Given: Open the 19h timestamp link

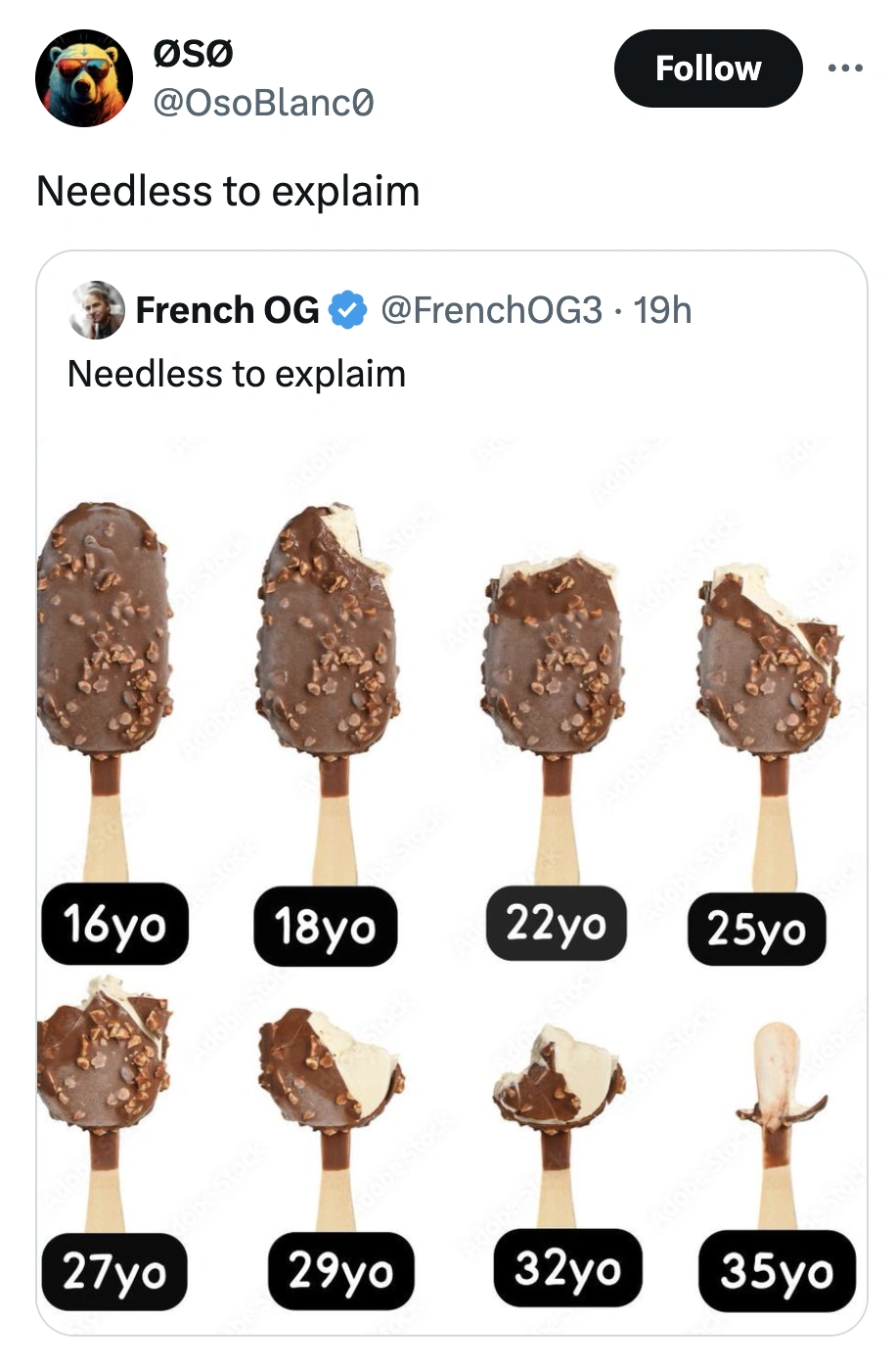Looking at the screenshot, I should 661,310.
